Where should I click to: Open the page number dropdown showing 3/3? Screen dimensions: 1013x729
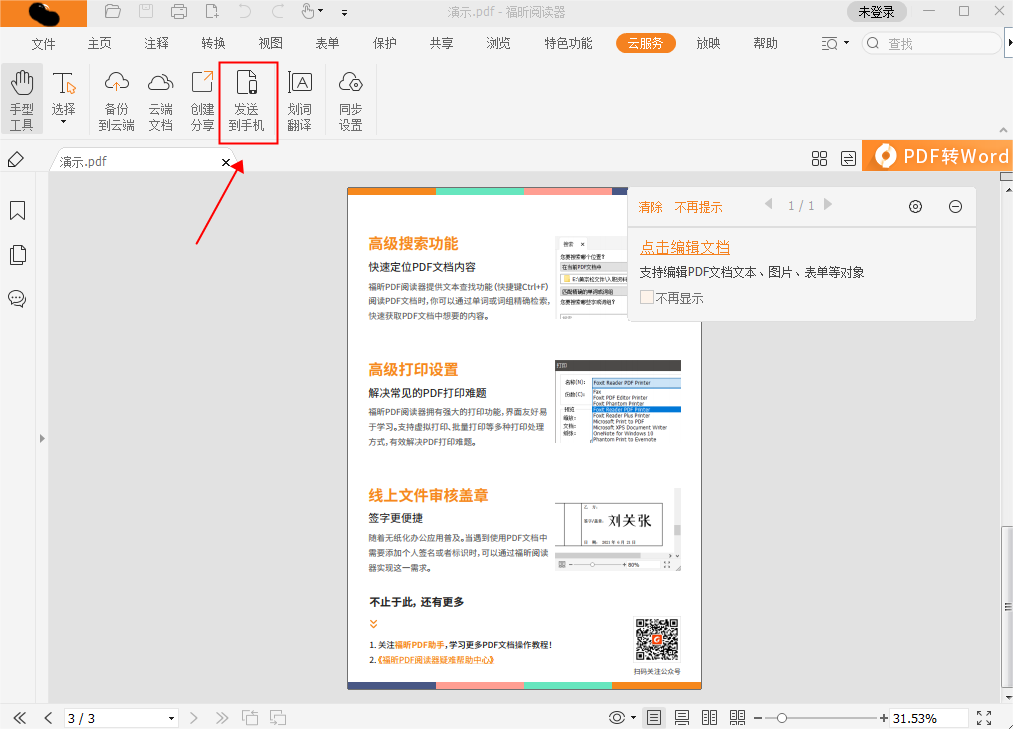(172, 717)
